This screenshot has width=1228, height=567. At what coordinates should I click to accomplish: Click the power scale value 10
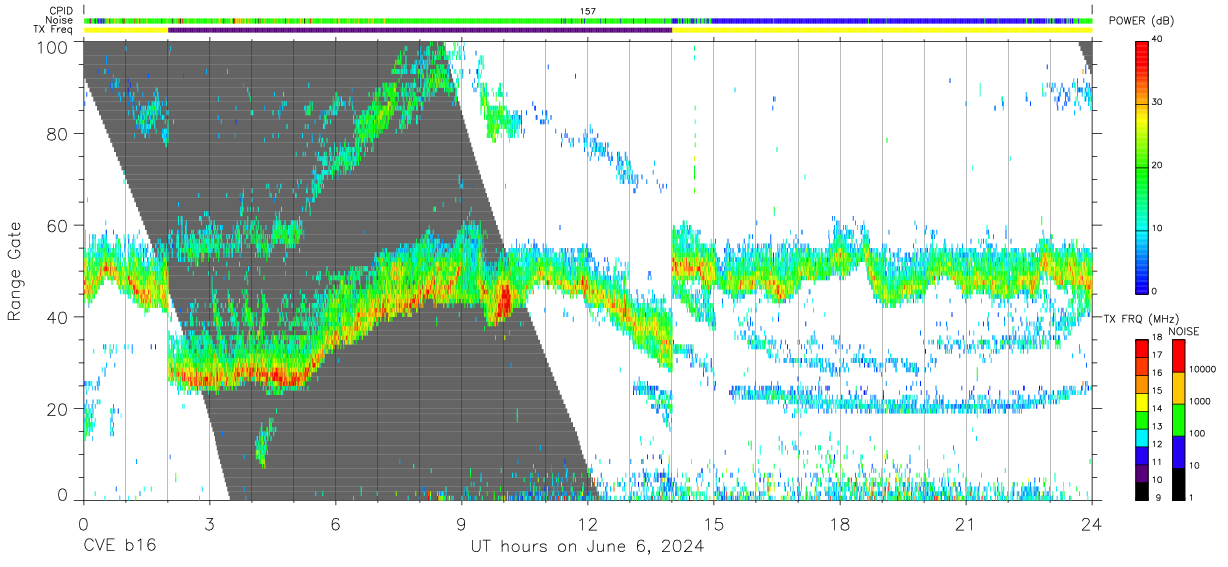1157,228
